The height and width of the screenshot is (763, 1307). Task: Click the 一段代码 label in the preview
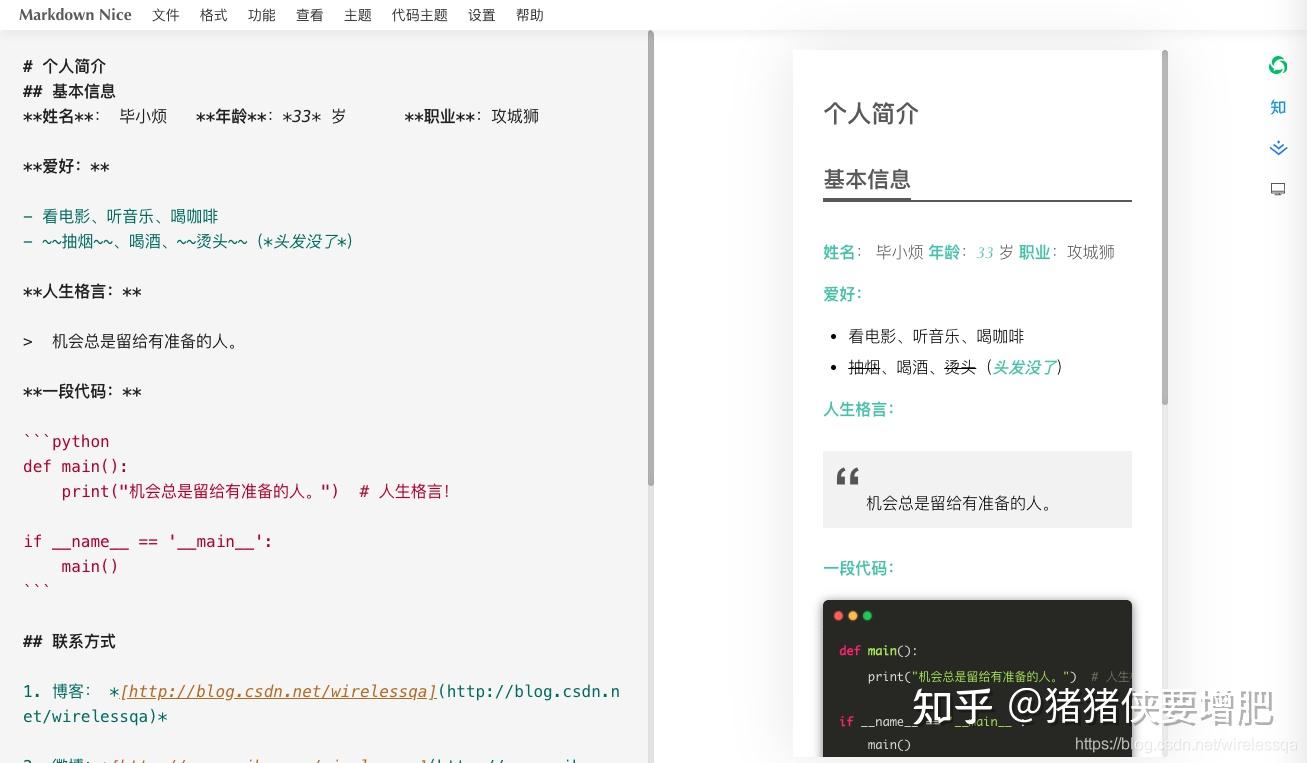coord(858,568)
